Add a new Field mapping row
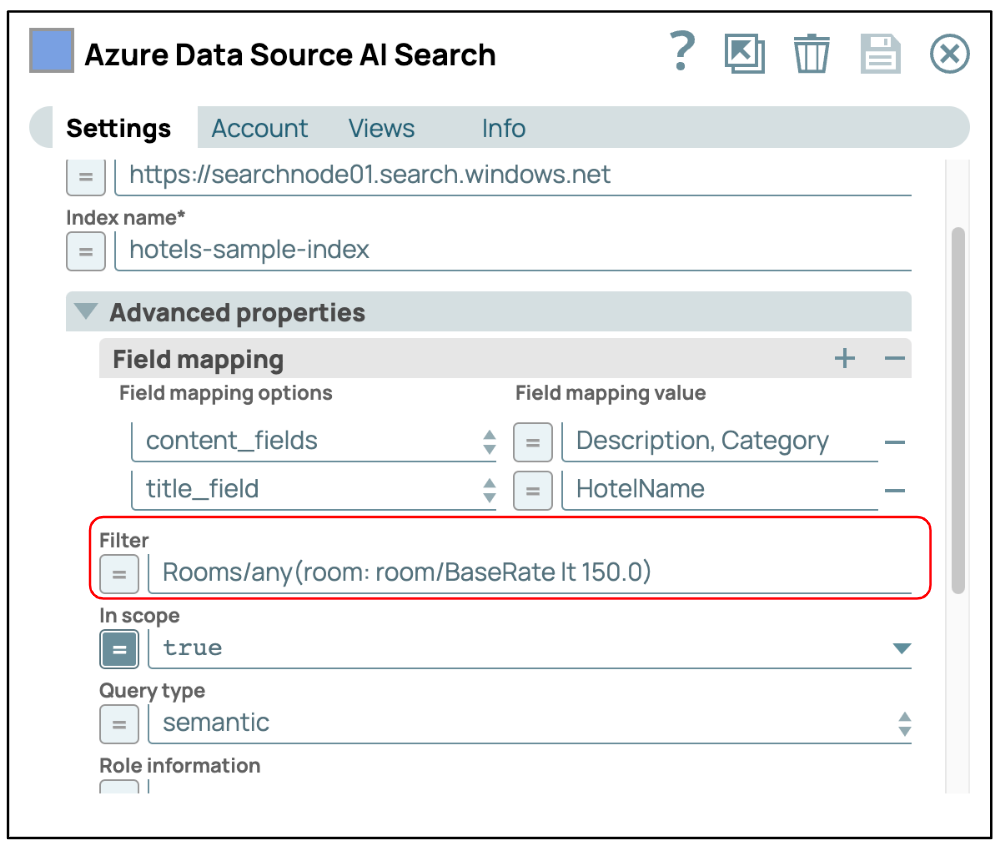The width and height of the screenshot is (1002, 846). pos(845,359)
